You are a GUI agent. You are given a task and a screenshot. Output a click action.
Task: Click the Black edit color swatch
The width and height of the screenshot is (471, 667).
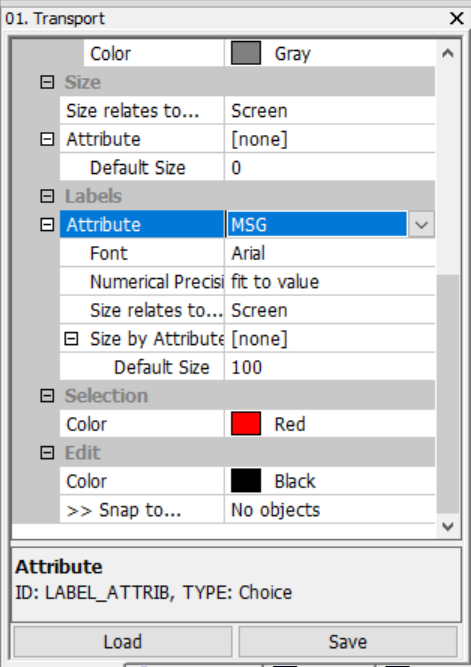pyautogui.click(x=246, y=481)
